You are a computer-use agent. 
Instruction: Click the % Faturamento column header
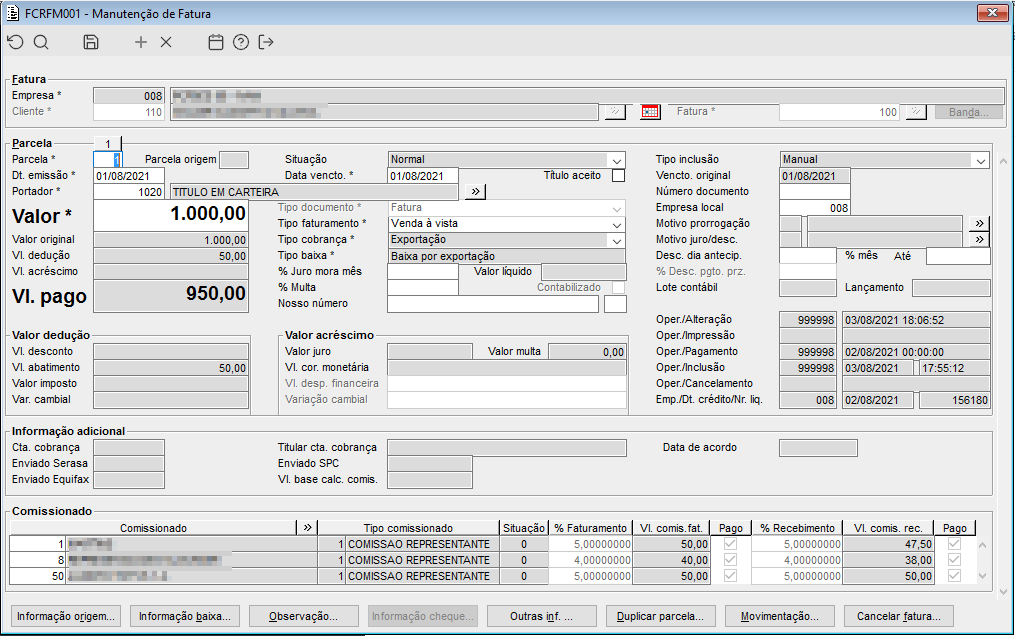pos(590,527)
